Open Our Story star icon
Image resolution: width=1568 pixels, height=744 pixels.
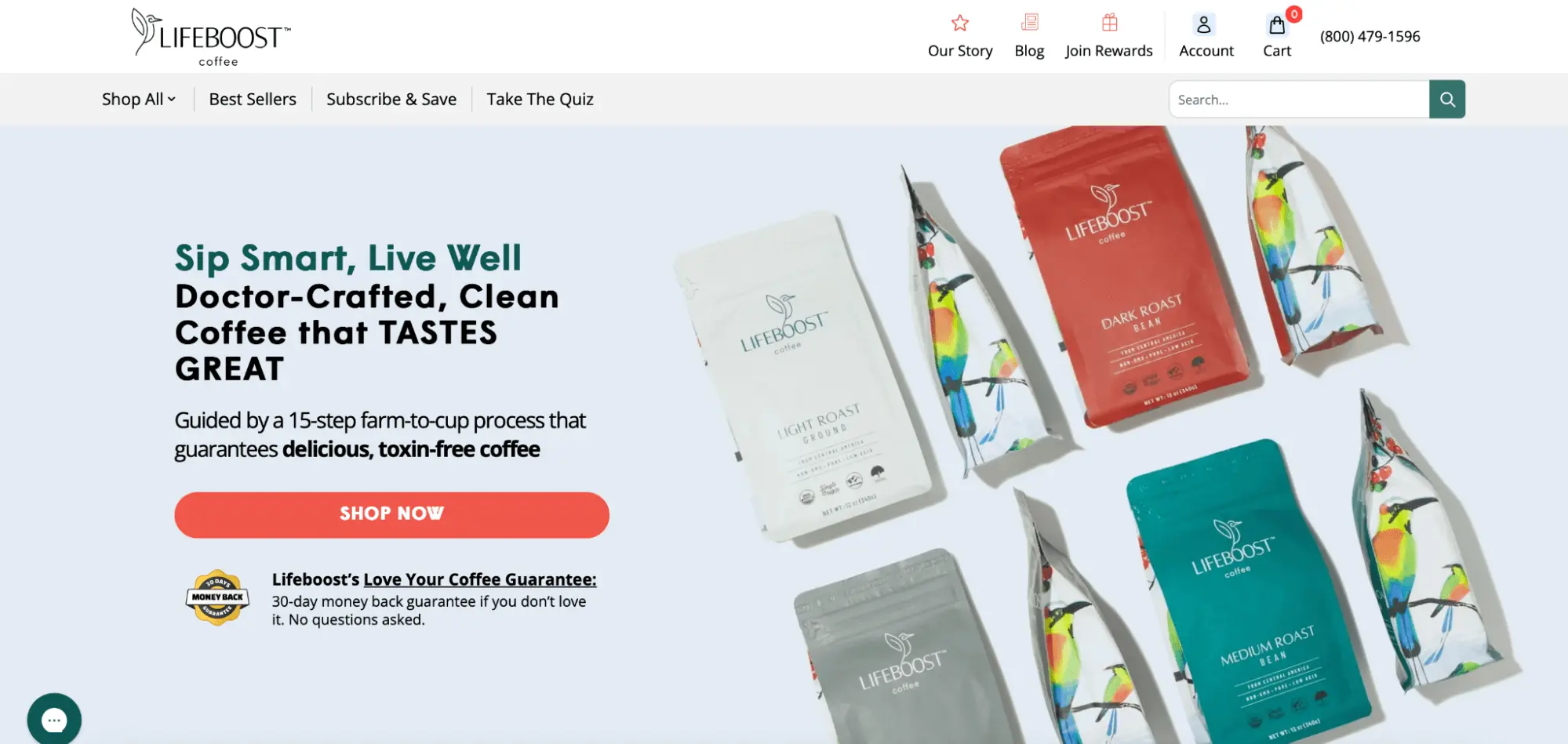(960, 23)
